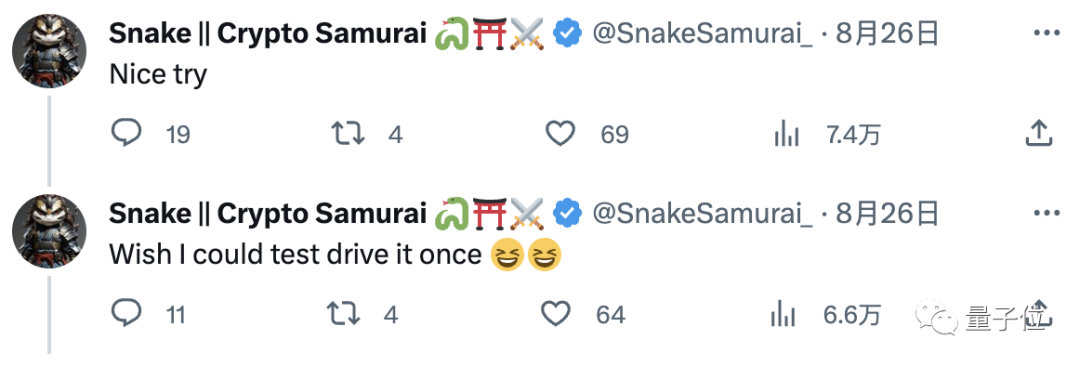Screen dimensions: 1080x366
Task: Open the second tweet's display name profile
Action: (269, 214)
